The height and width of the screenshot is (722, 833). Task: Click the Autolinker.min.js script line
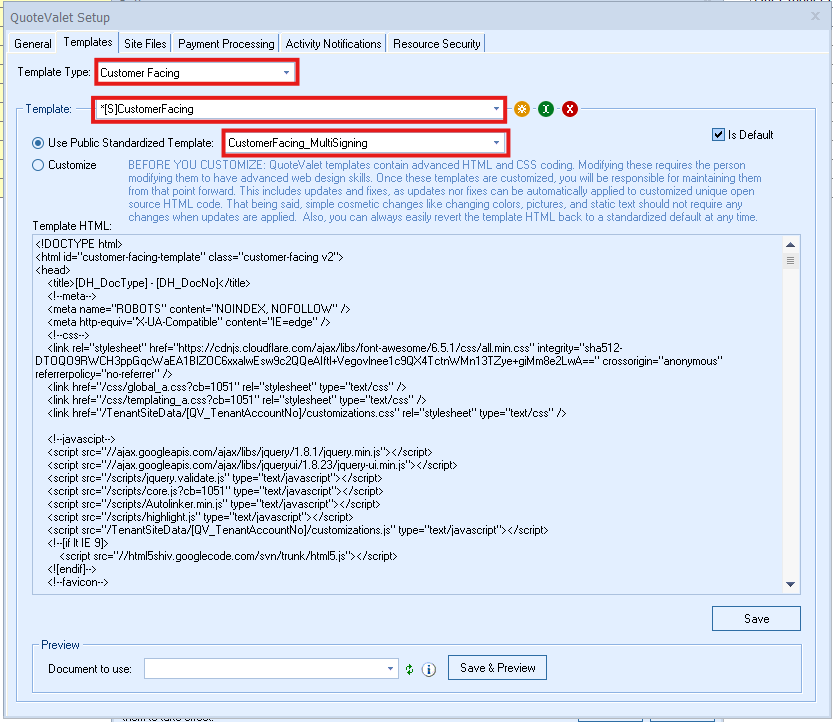pos(214,504)
